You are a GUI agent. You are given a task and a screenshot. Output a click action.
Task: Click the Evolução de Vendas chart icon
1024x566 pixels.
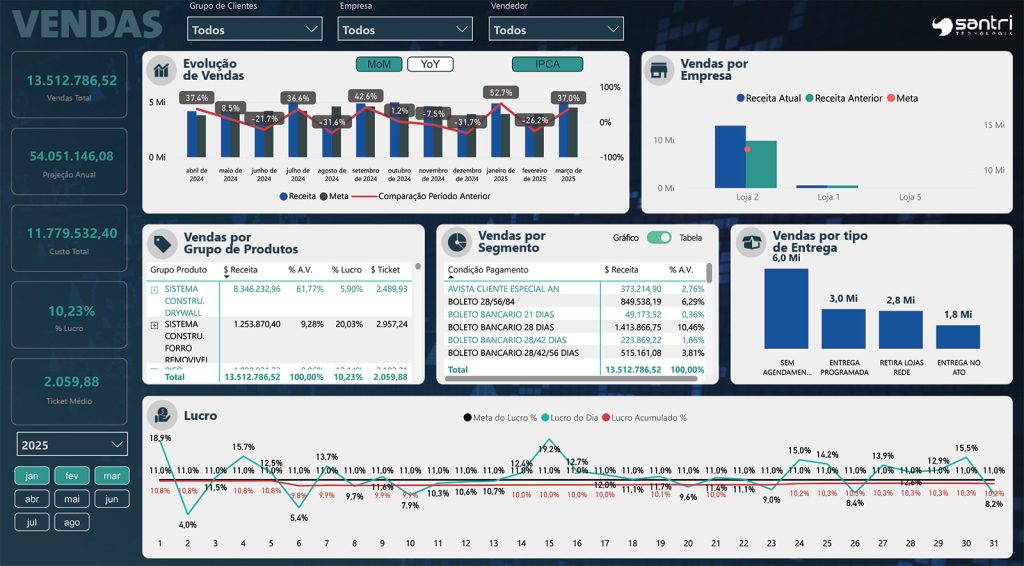click(160, 70)
